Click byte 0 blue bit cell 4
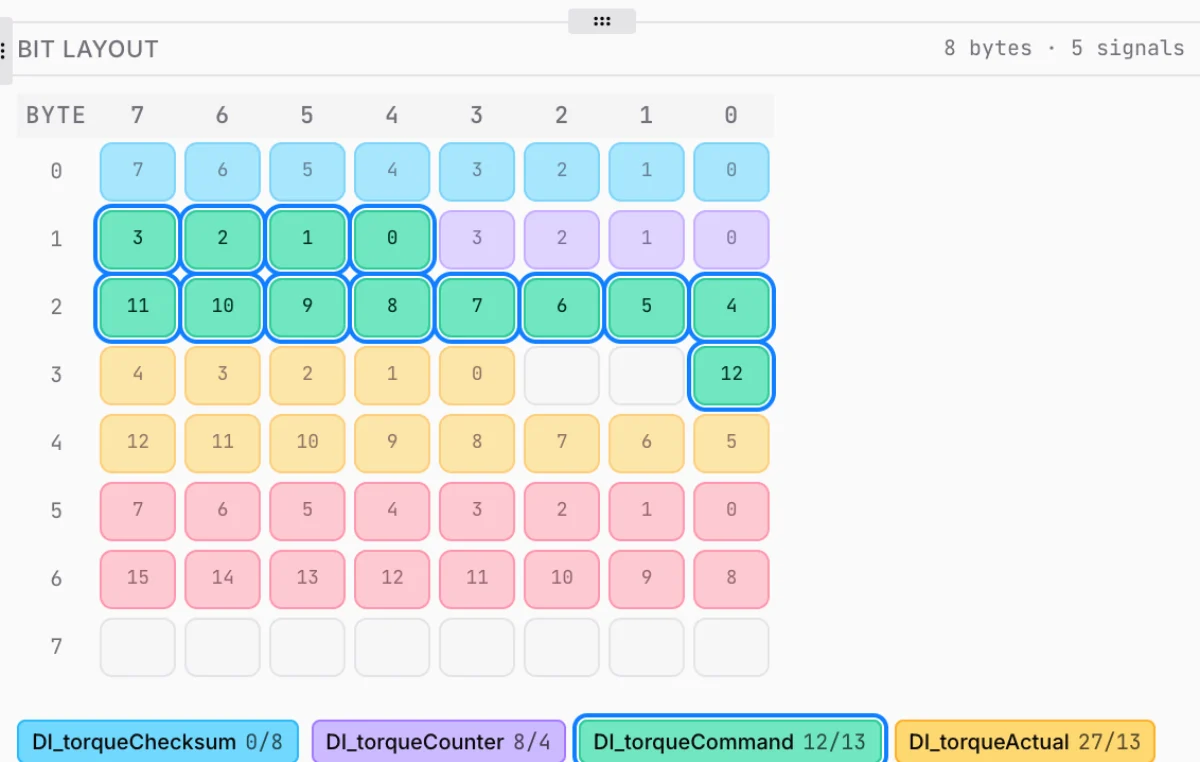 point(392,170)
